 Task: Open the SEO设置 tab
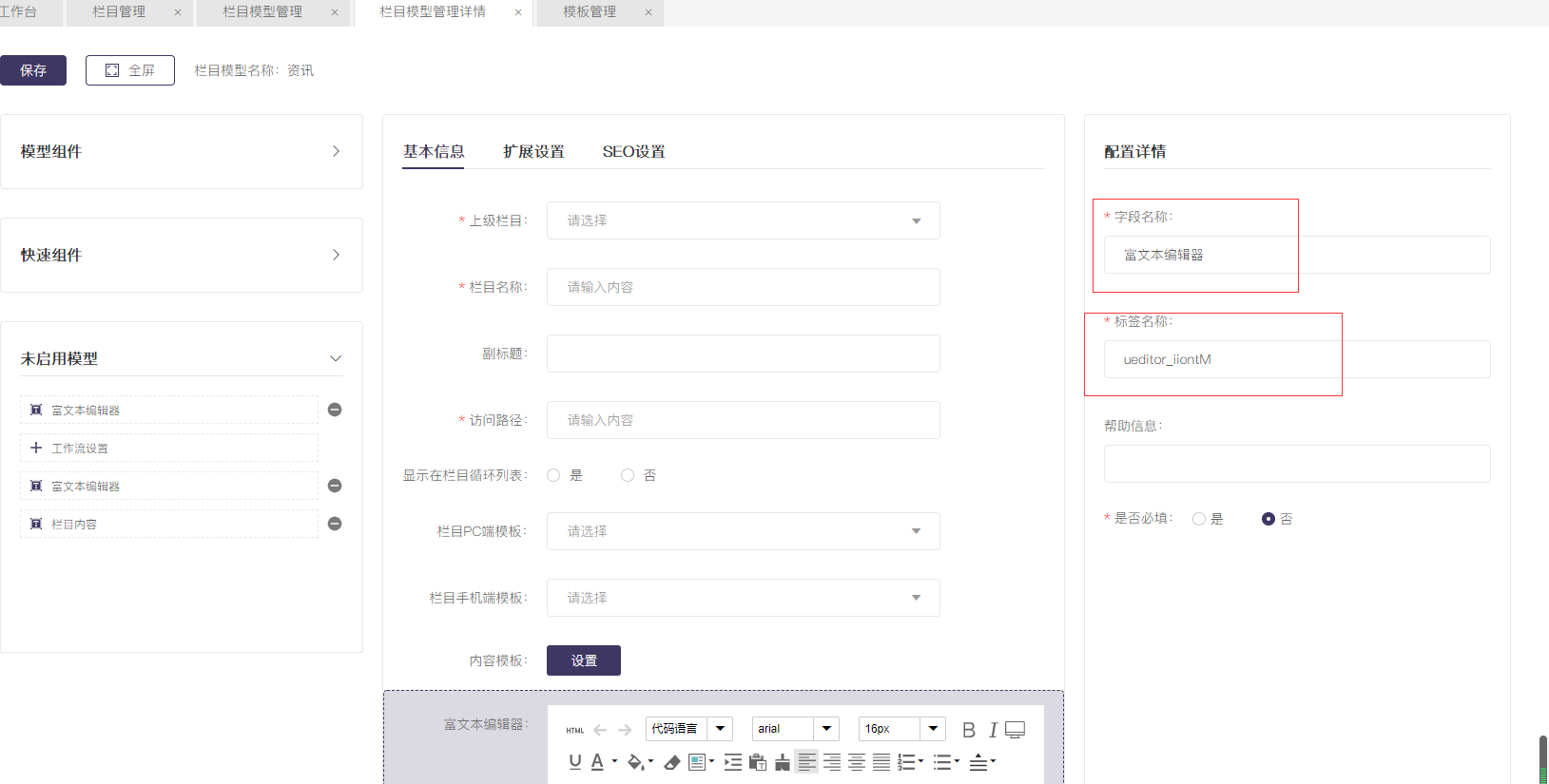pos(633,152)
